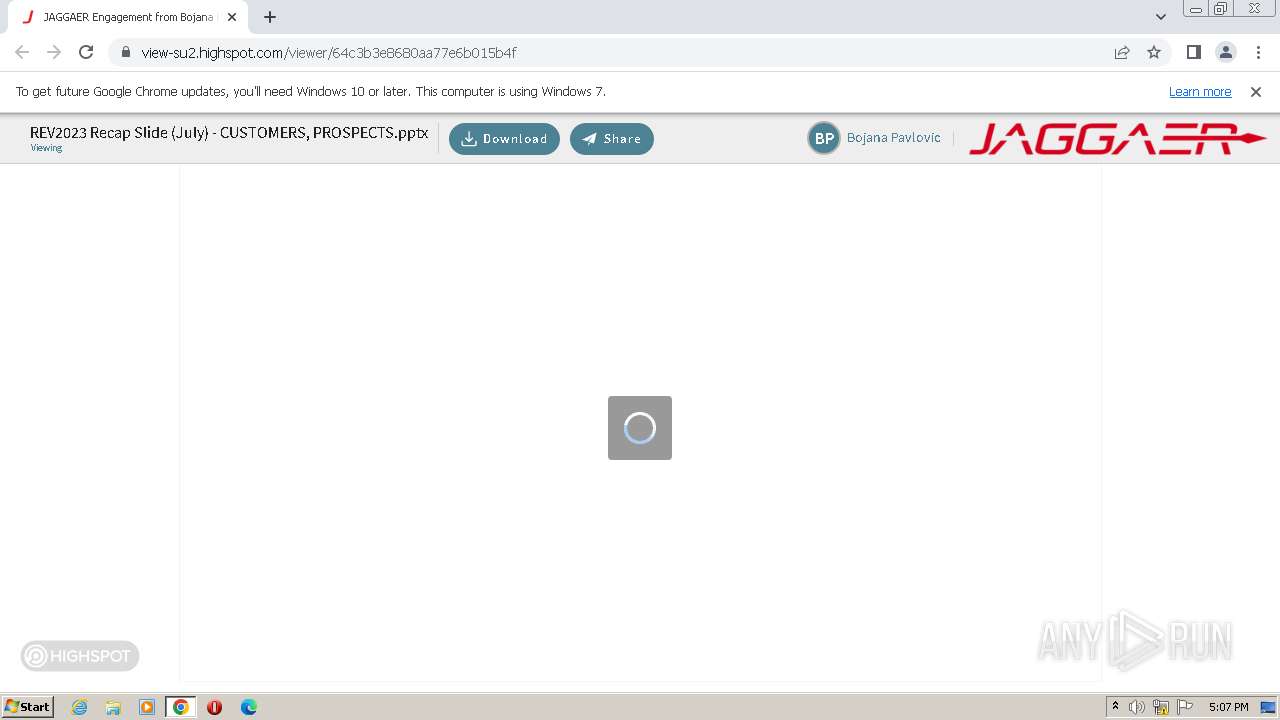The height and width of the screenshot is (720, 1280).
Task: Open Chrome profile menu
Action: tap(1225, 52)
